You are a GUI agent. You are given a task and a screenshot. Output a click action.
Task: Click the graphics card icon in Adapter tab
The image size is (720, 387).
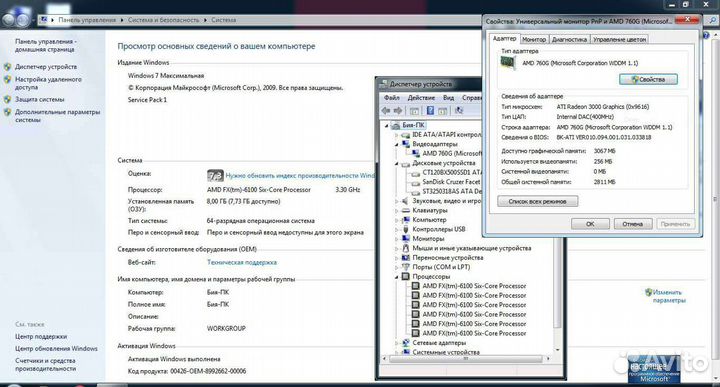click(508, 63)
